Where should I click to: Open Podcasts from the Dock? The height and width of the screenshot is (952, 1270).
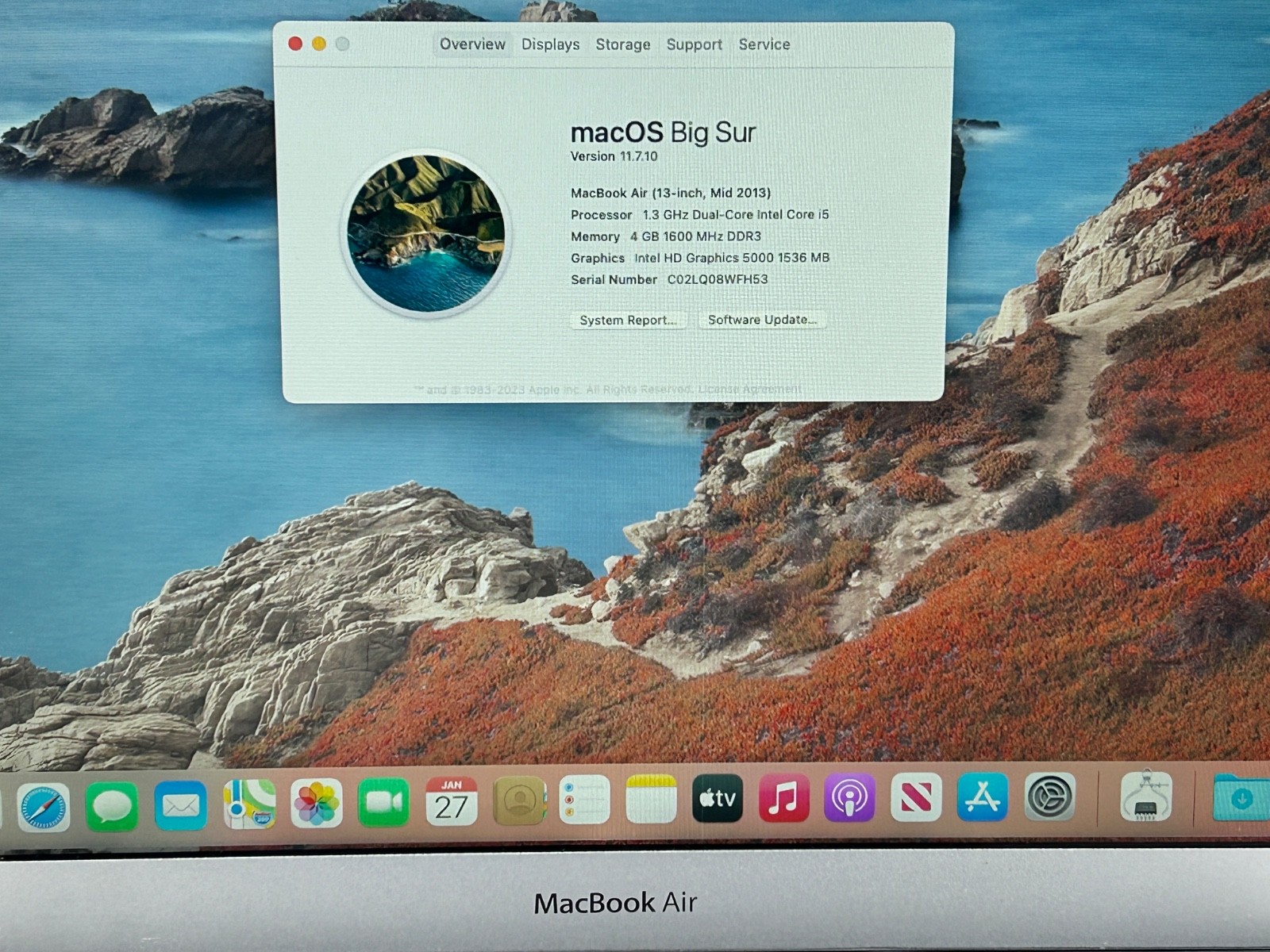pos(849,797)
